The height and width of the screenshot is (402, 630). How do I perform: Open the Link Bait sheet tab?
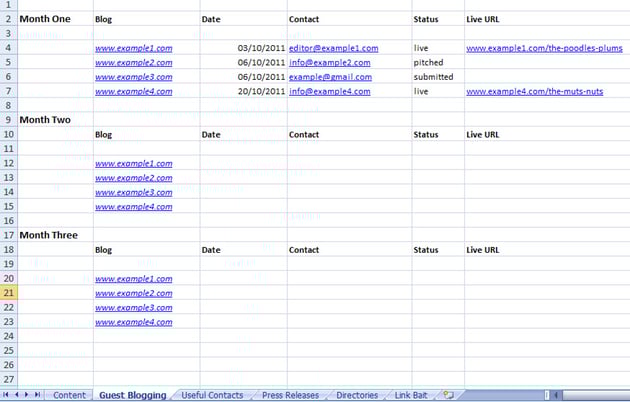tap(411, 395)
